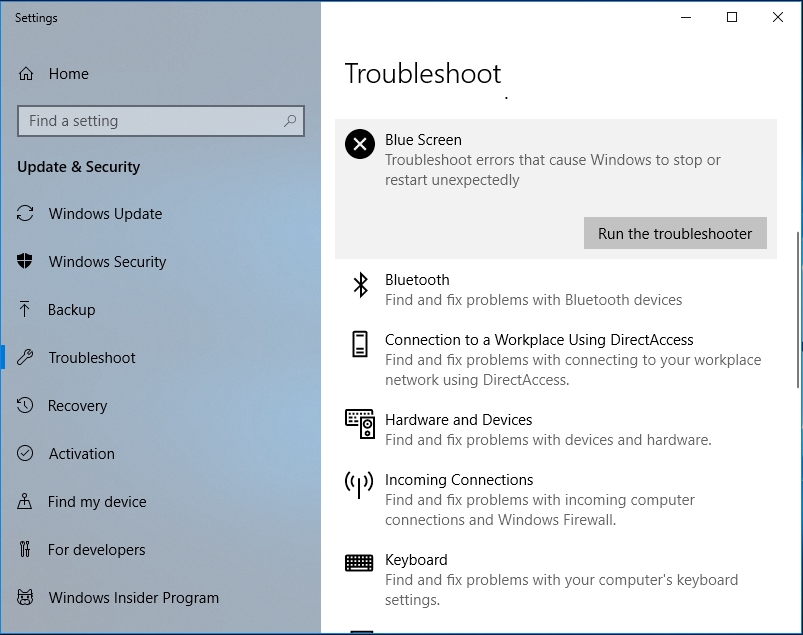Click the For developers tools icon
The width and height of the screenshot is (803, 635).
pyautogui.click(x=25, y=549)
